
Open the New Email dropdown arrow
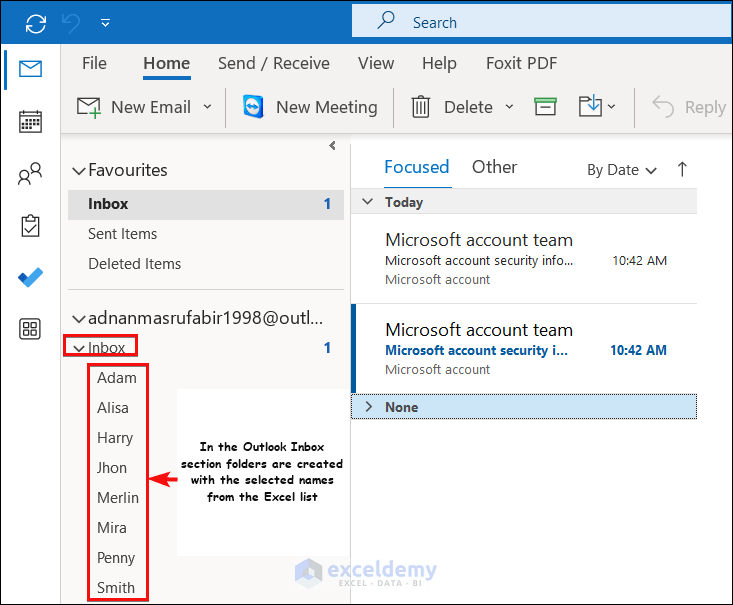(208, 107)
